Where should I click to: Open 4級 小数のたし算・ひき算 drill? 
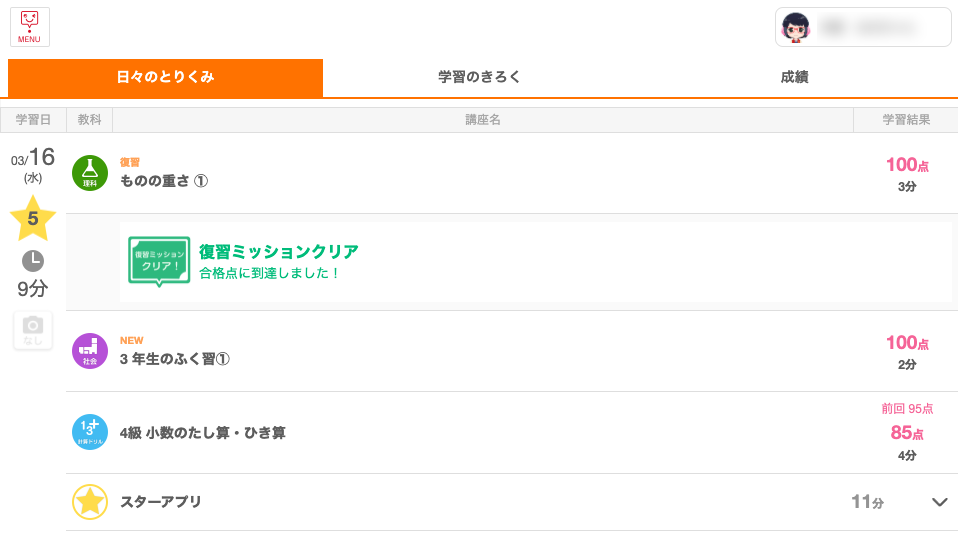[x=203, y=433]
